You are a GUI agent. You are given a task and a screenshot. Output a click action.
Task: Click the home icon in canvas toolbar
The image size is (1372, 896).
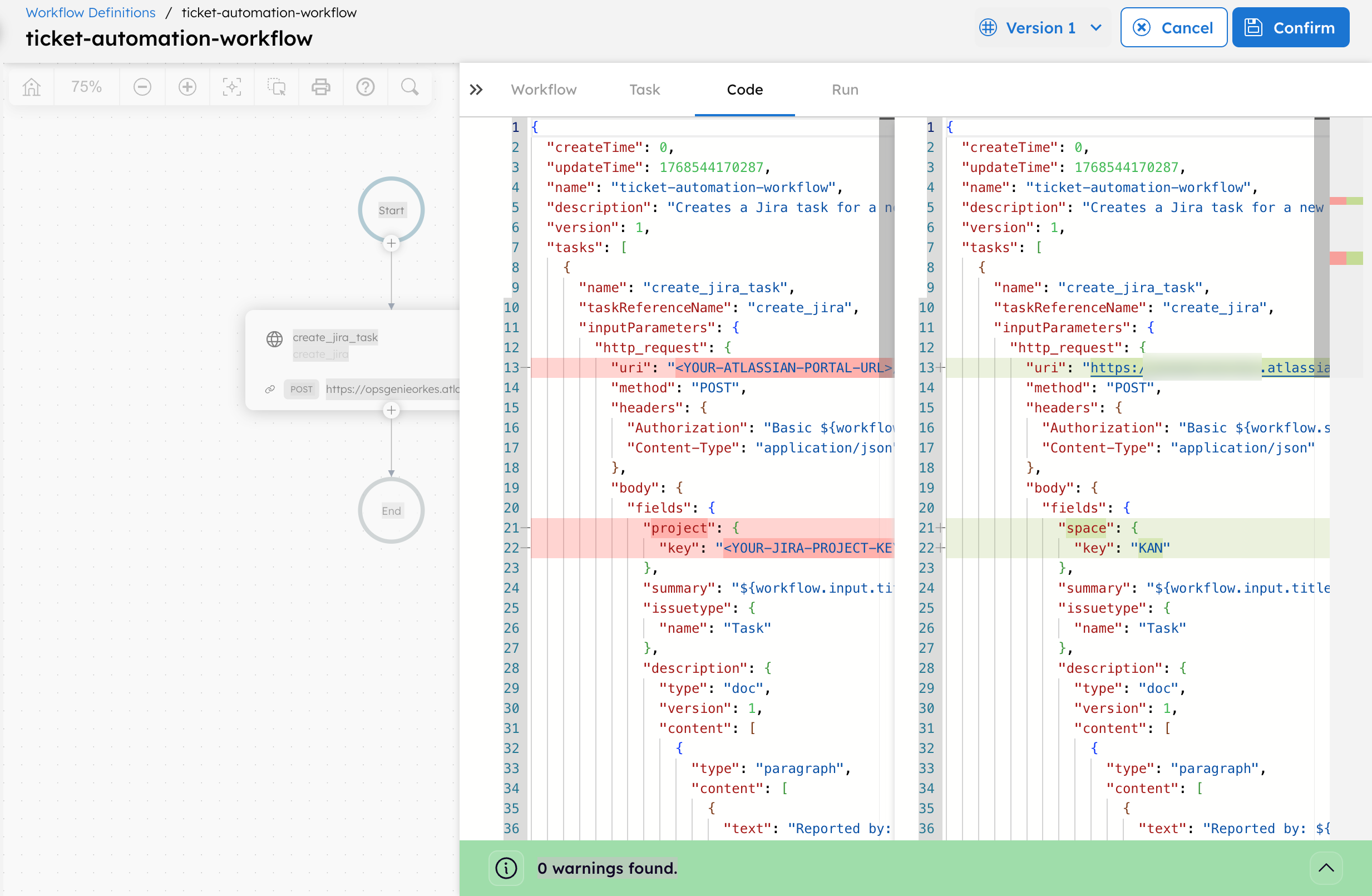pos(32,87)
